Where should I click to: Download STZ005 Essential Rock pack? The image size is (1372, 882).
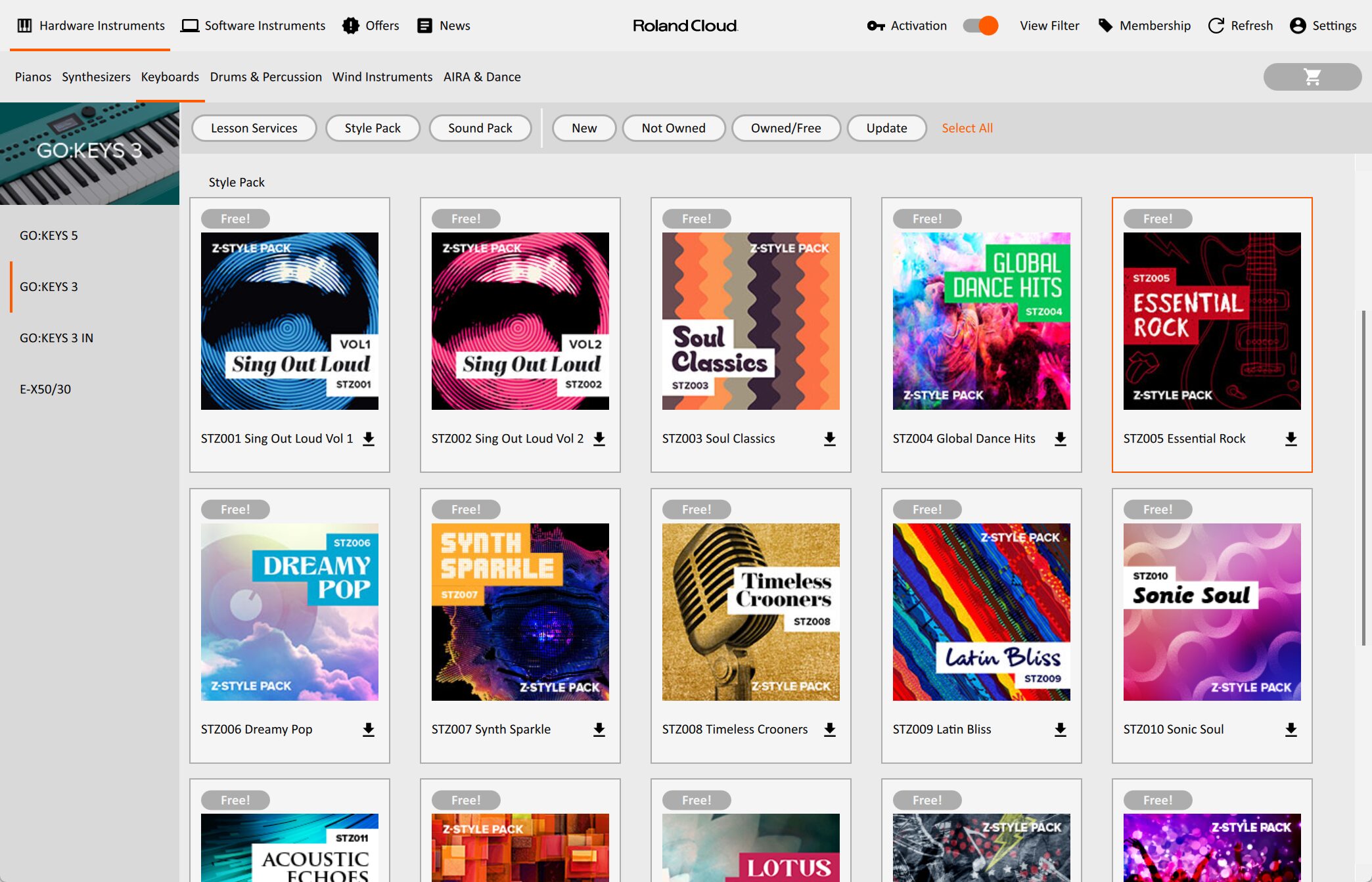(1291, 439)
